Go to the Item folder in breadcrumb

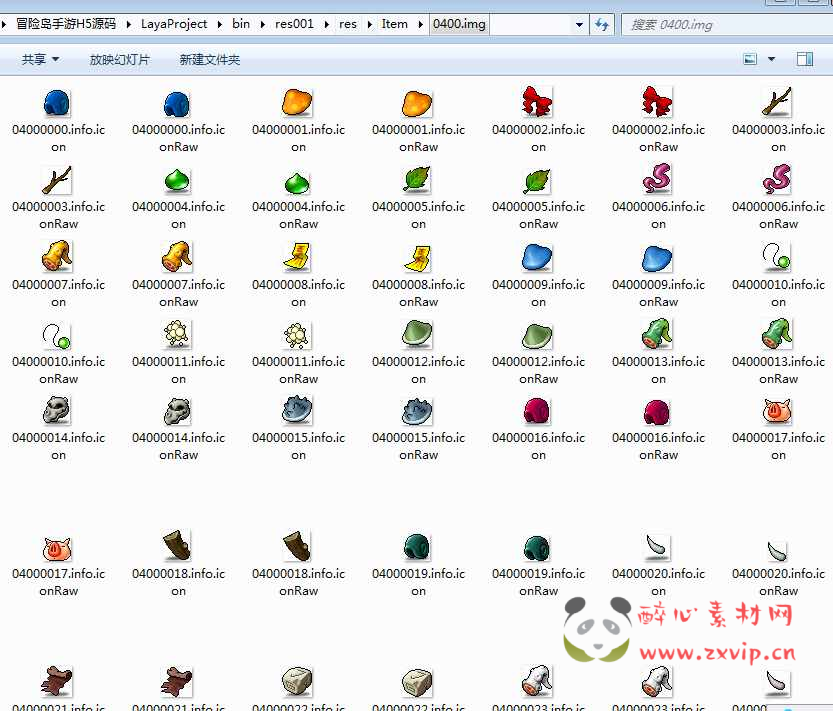394,24
